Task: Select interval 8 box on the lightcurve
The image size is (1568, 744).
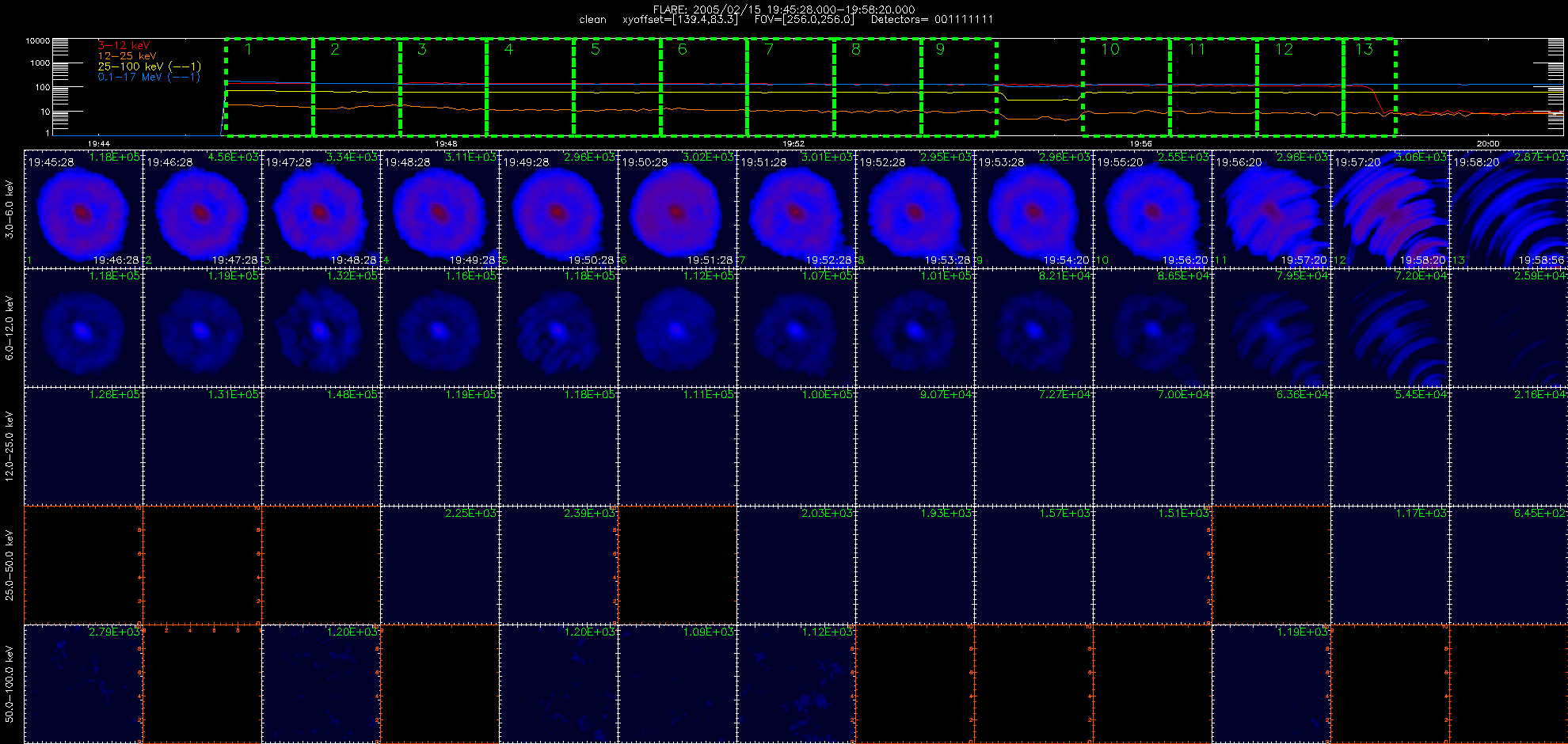Action: 878,87
